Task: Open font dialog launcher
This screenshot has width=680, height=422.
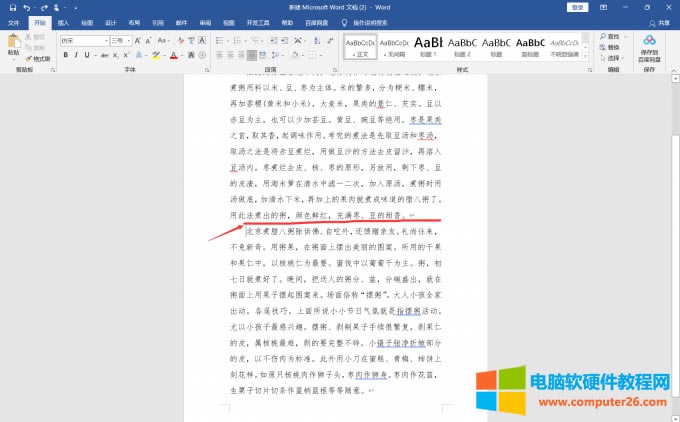Action: (207, 70)
